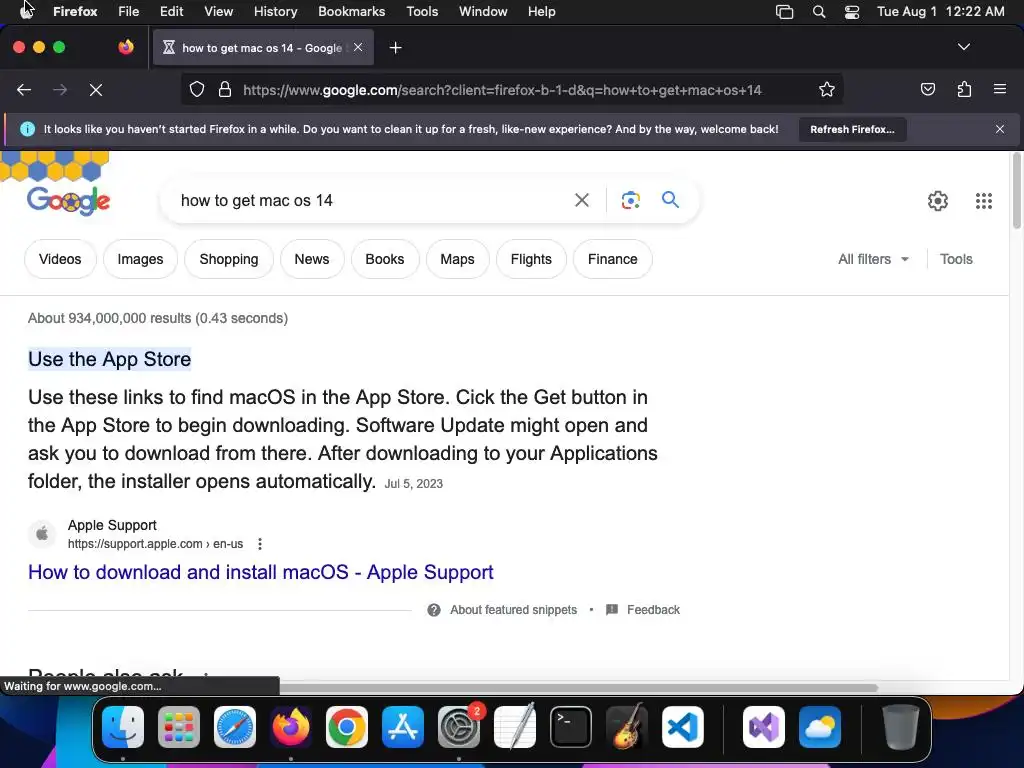Open App Store from the Dock
The image size is (1024, 768).
coord(403,727)
